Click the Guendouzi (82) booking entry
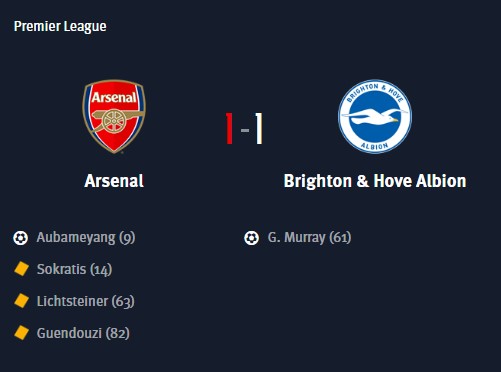Screen dimensions: 501x372 point(83,333)
